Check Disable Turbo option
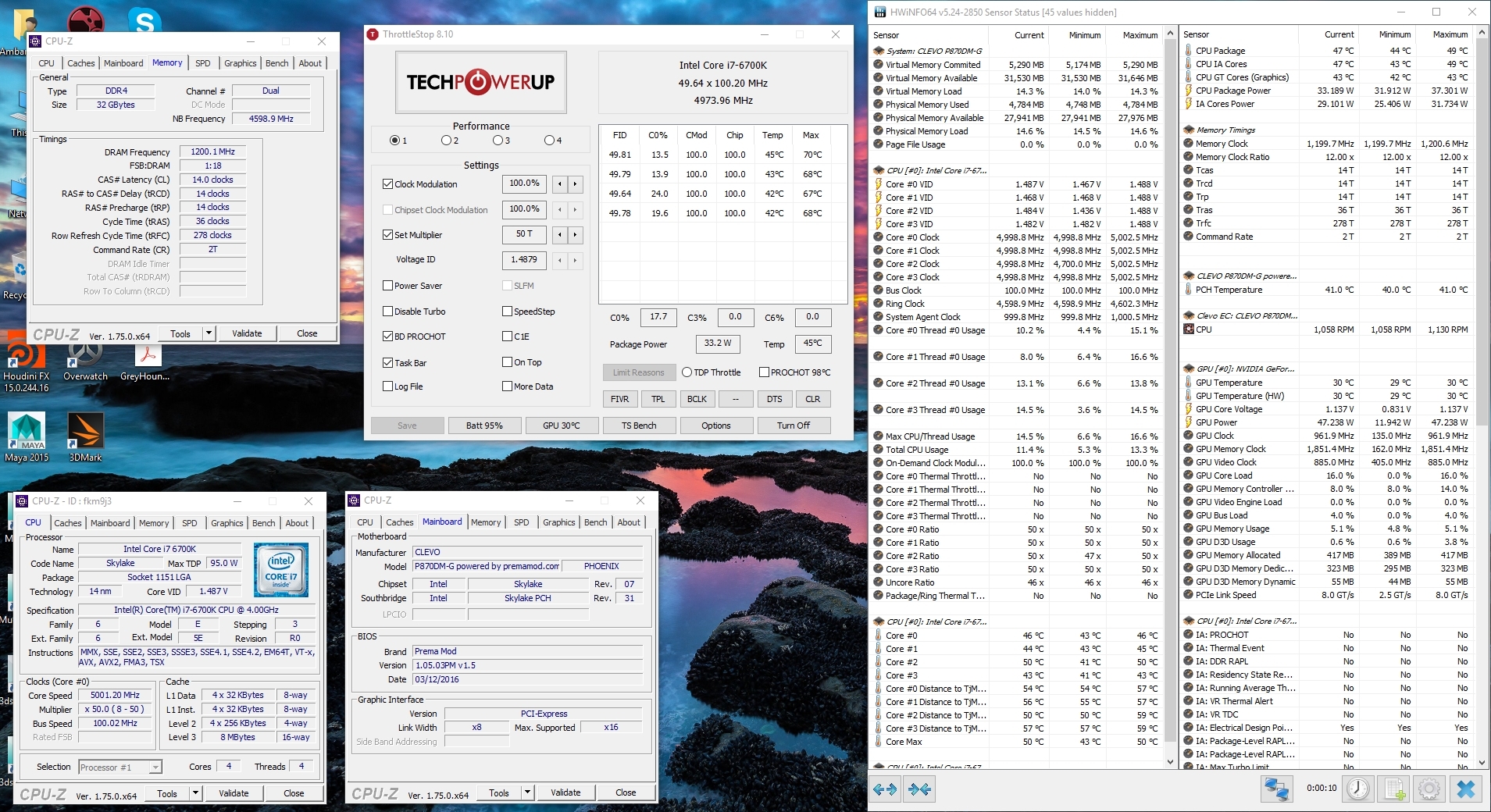 [387, 311]
